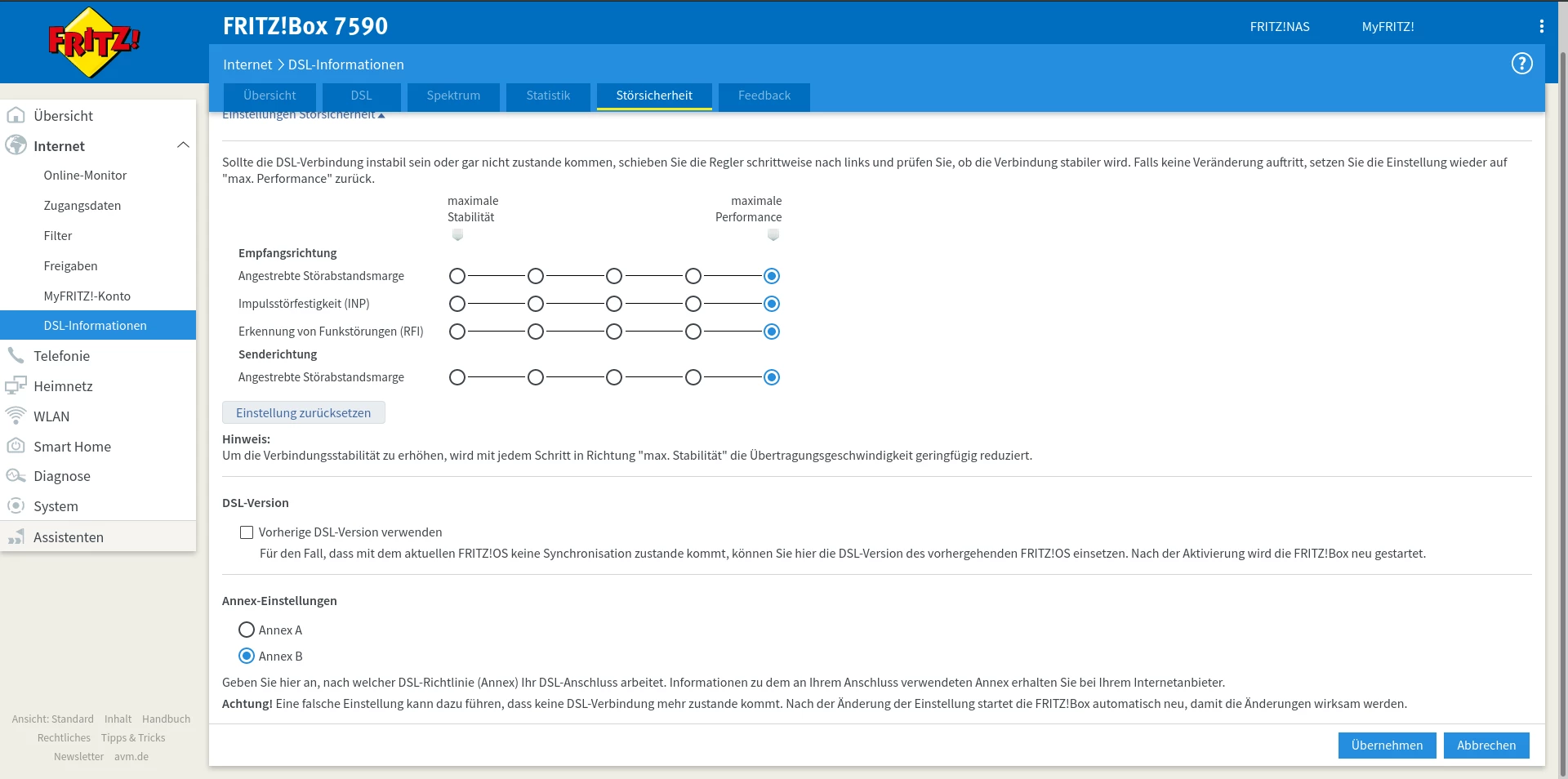1568x779 pixels.
Task: Open MyFRITZ!-Konto in sidebar
Action: [x=98, y=296]
